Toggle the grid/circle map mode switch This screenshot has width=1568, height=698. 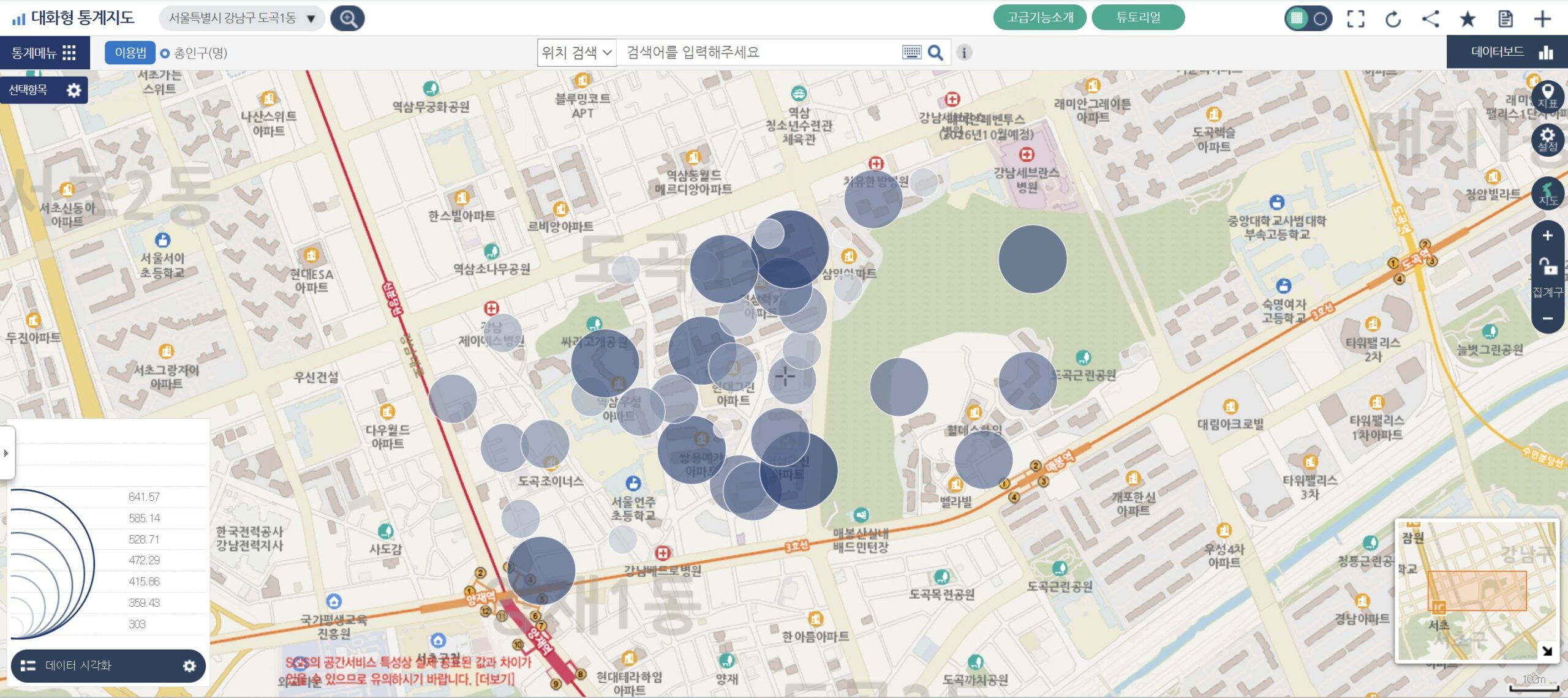coord(1308,18)
